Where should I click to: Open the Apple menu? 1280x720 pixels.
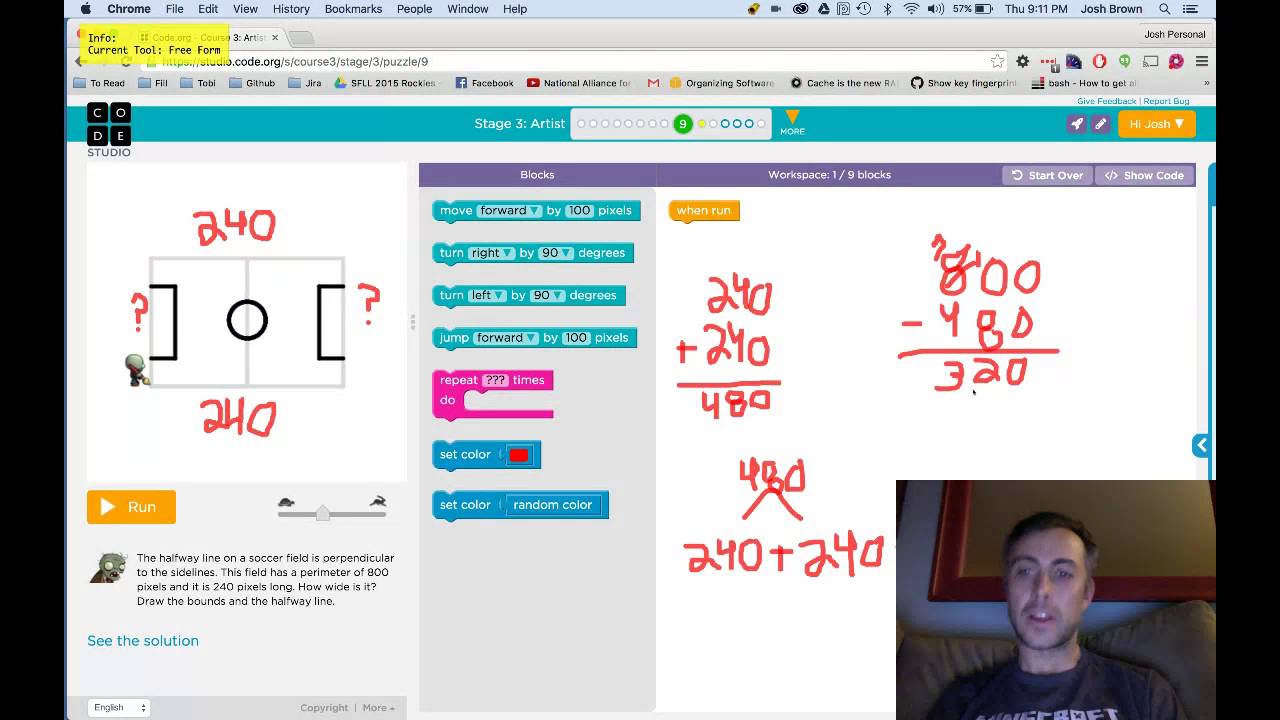[85, 9]
